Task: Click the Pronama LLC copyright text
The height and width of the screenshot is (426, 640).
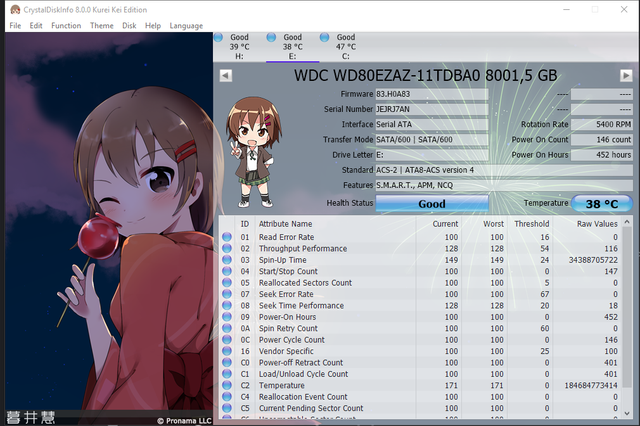Action: [x=184, y=421]
